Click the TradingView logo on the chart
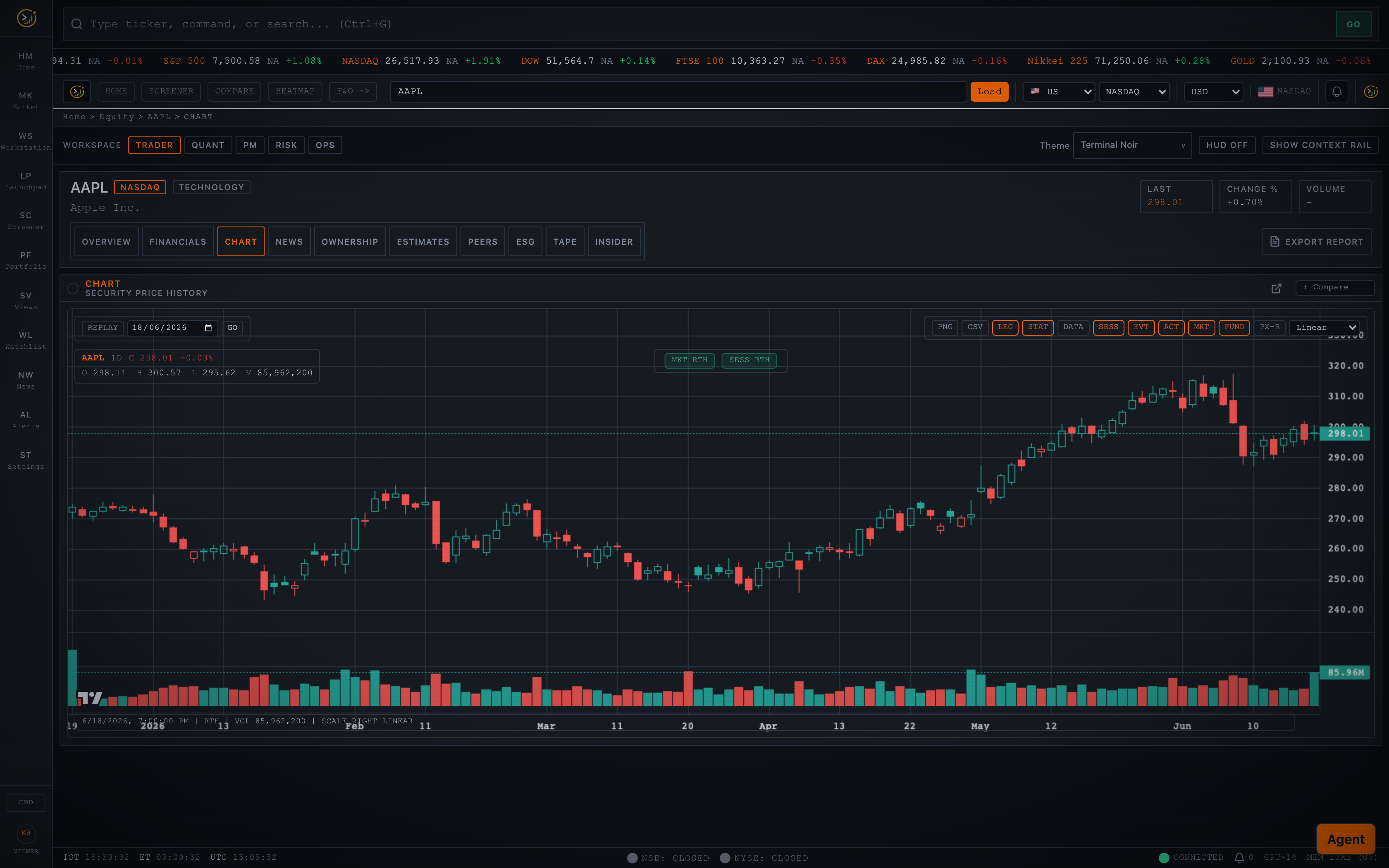This screenshot has height=868, width=1389. tap(90, 698)
